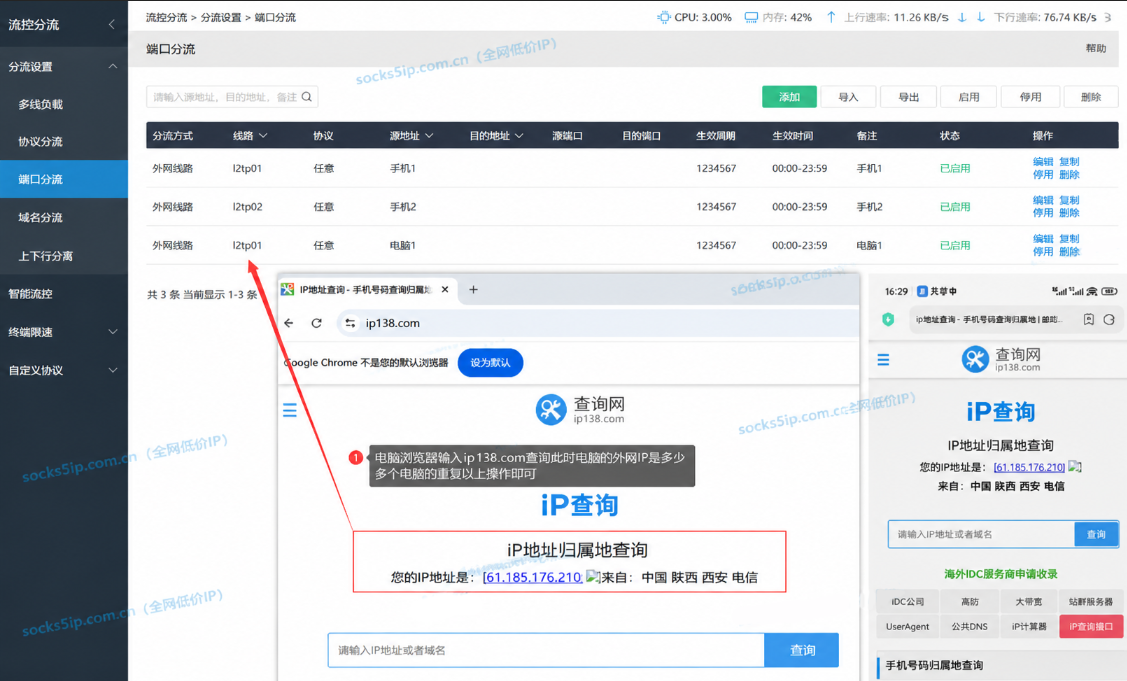Edit the 手机1 rule
This screenshot has height=681, width=1127.
pyautogui.click(x=1043, y=162)
